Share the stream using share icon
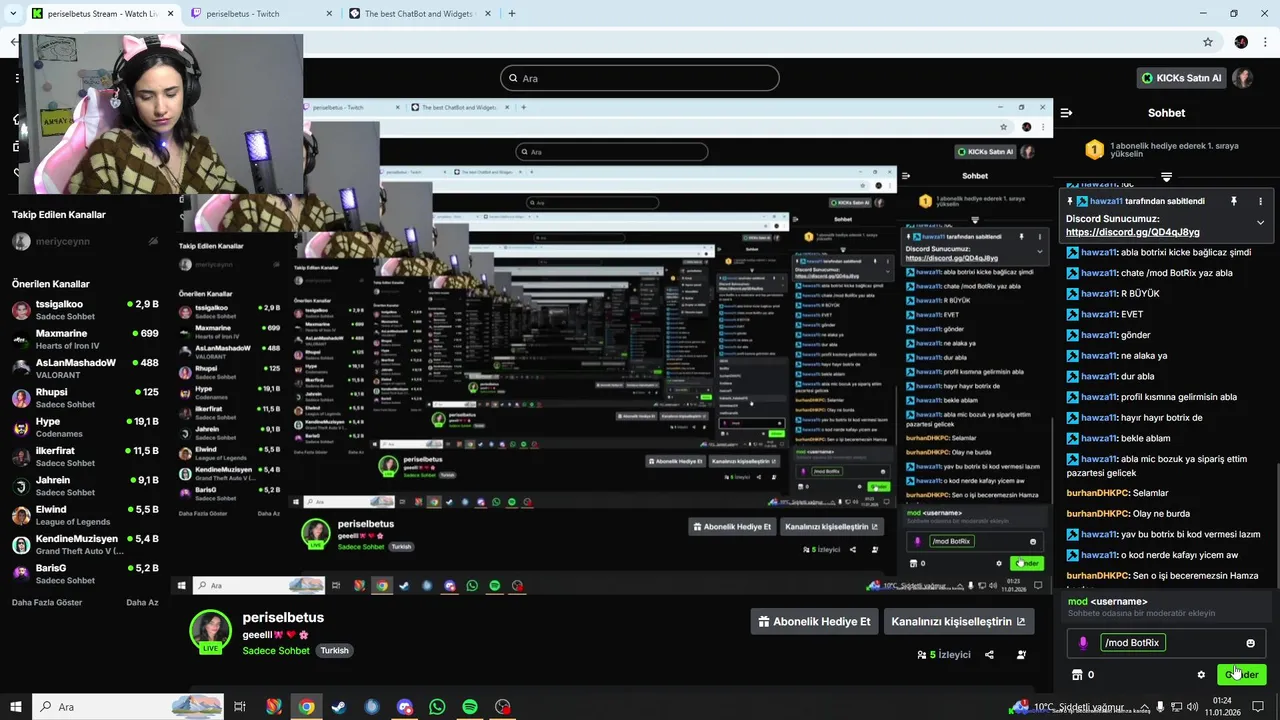 pos(989,655)
